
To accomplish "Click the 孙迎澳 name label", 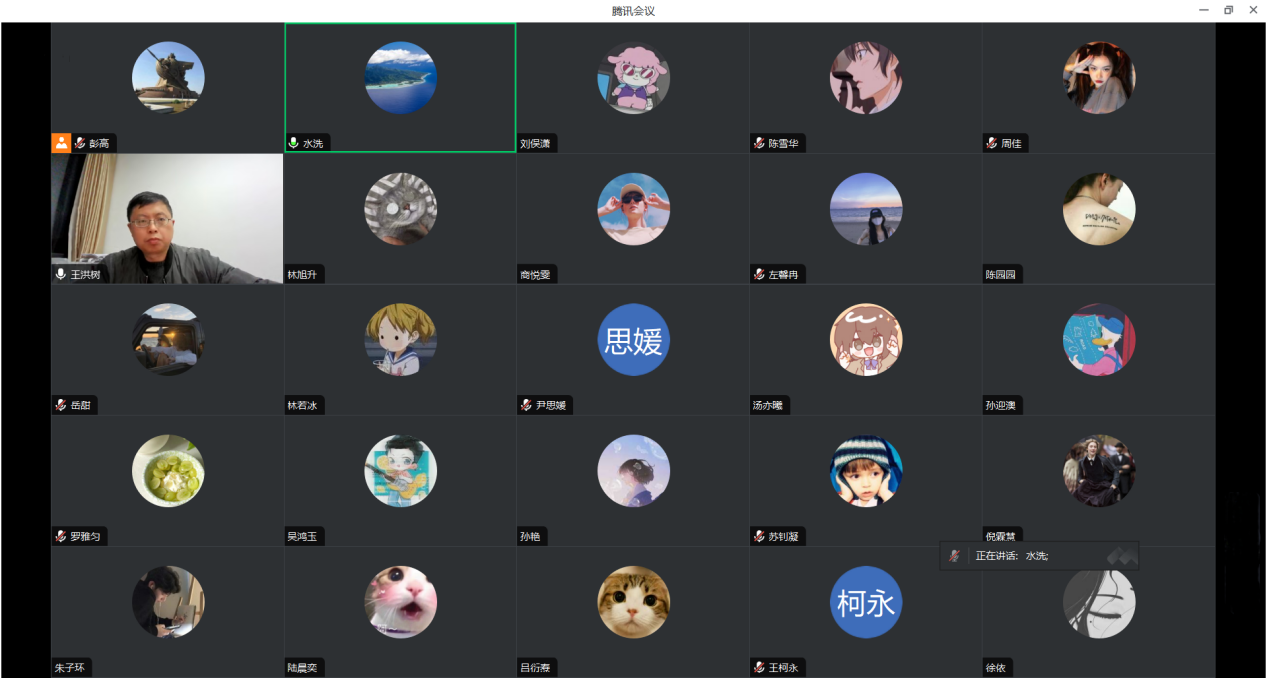I will (1000, 406).
